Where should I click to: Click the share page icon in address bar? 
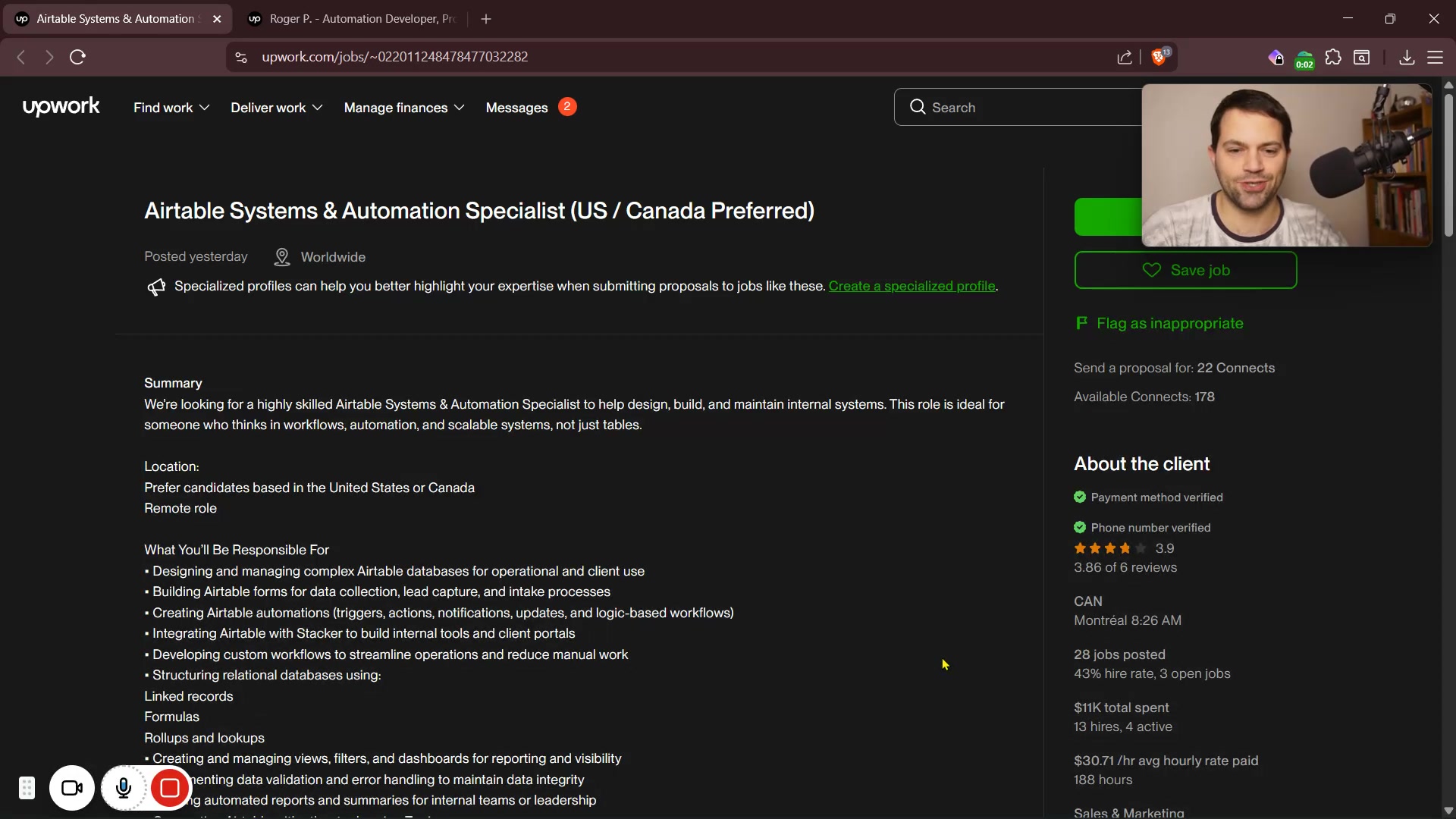click(x=1125, y=58)
